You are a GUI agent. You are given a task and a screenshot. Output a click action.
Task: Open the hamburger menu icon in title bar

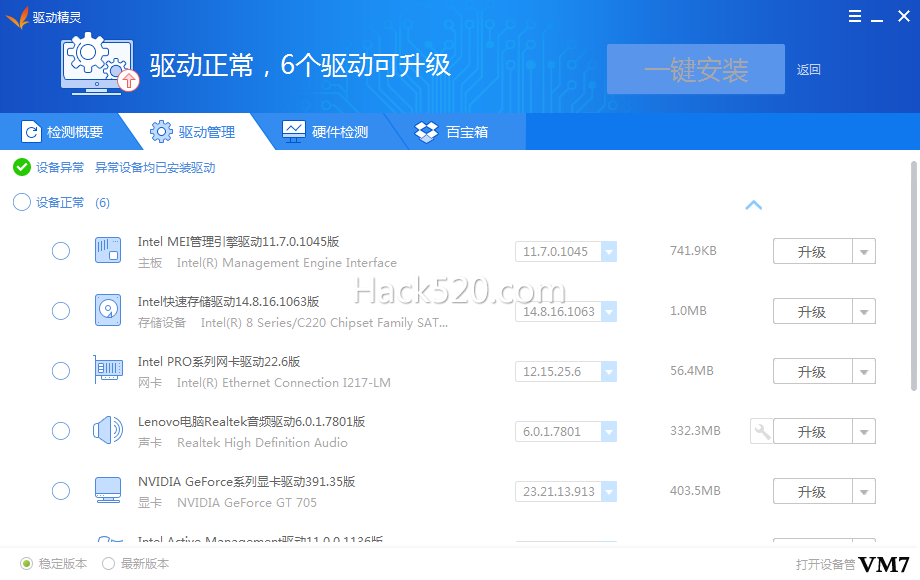pyautogui.click(x=855, y=16)
